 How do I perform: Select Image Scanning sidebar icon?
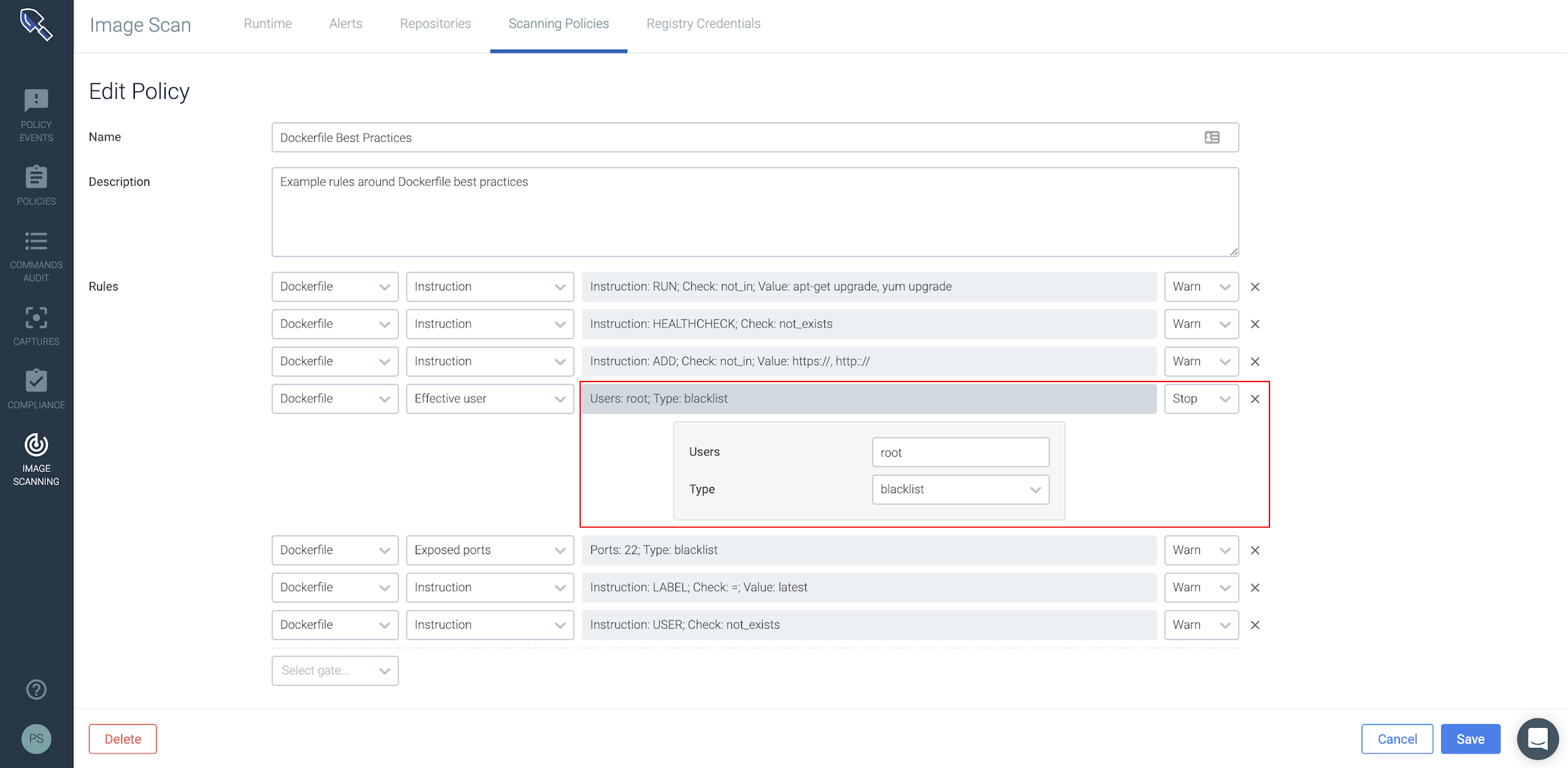[36, 460]
